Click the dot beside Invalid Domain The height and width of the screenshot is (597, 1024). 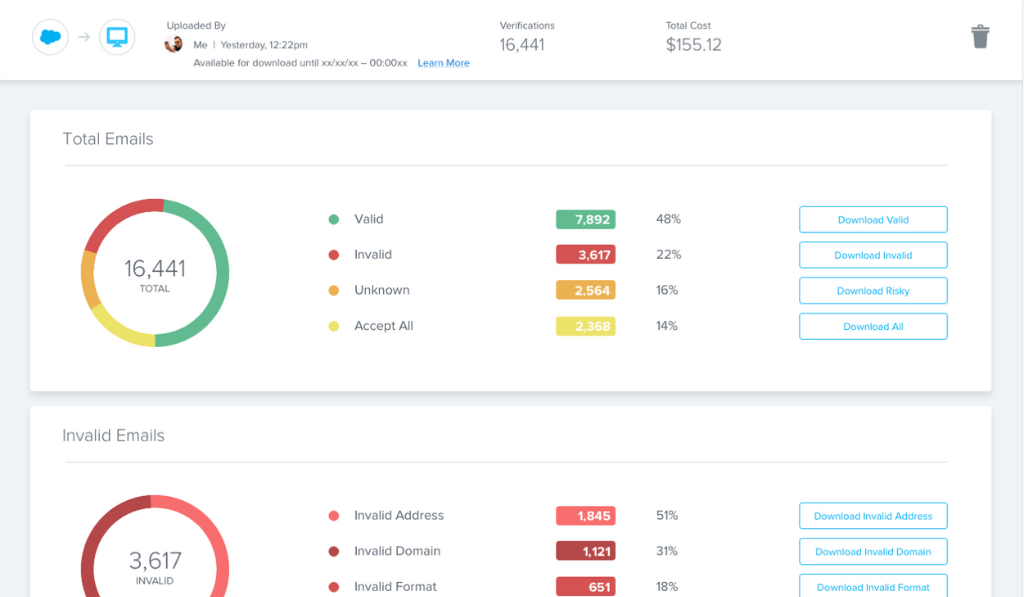(334, 551)
